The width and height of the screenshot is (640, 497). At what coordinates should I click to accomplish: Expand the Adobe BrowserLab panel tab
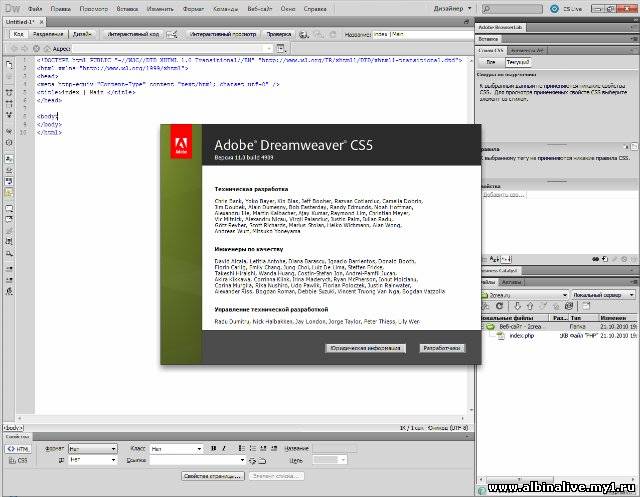coord(500,27)
